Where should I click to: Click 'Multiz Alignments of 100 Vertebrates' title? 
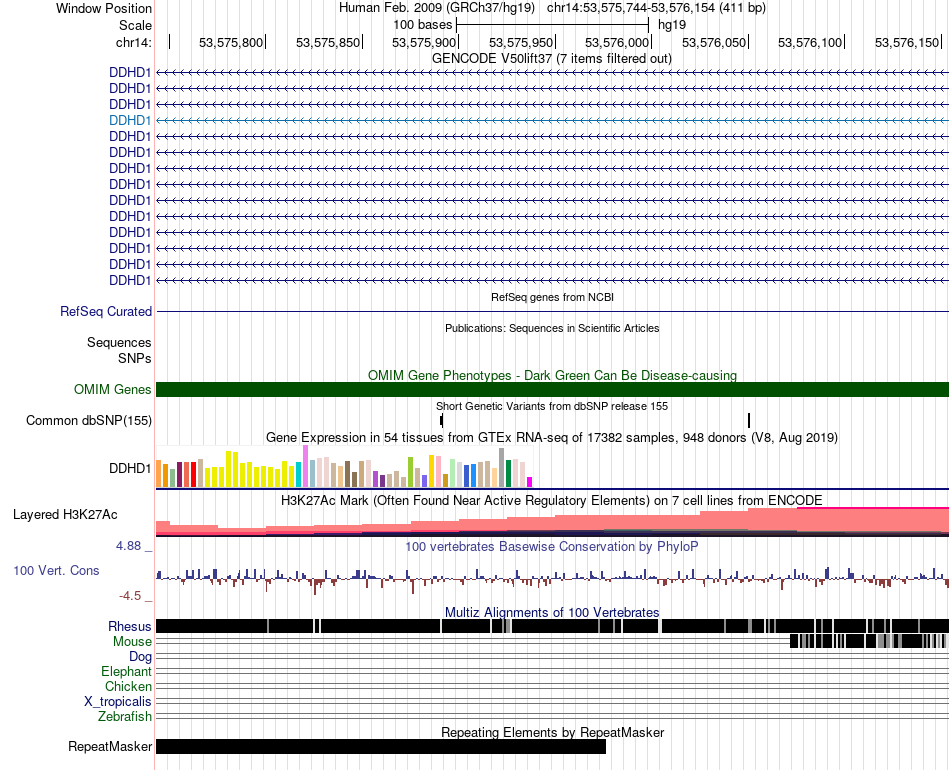pos(552,612)
